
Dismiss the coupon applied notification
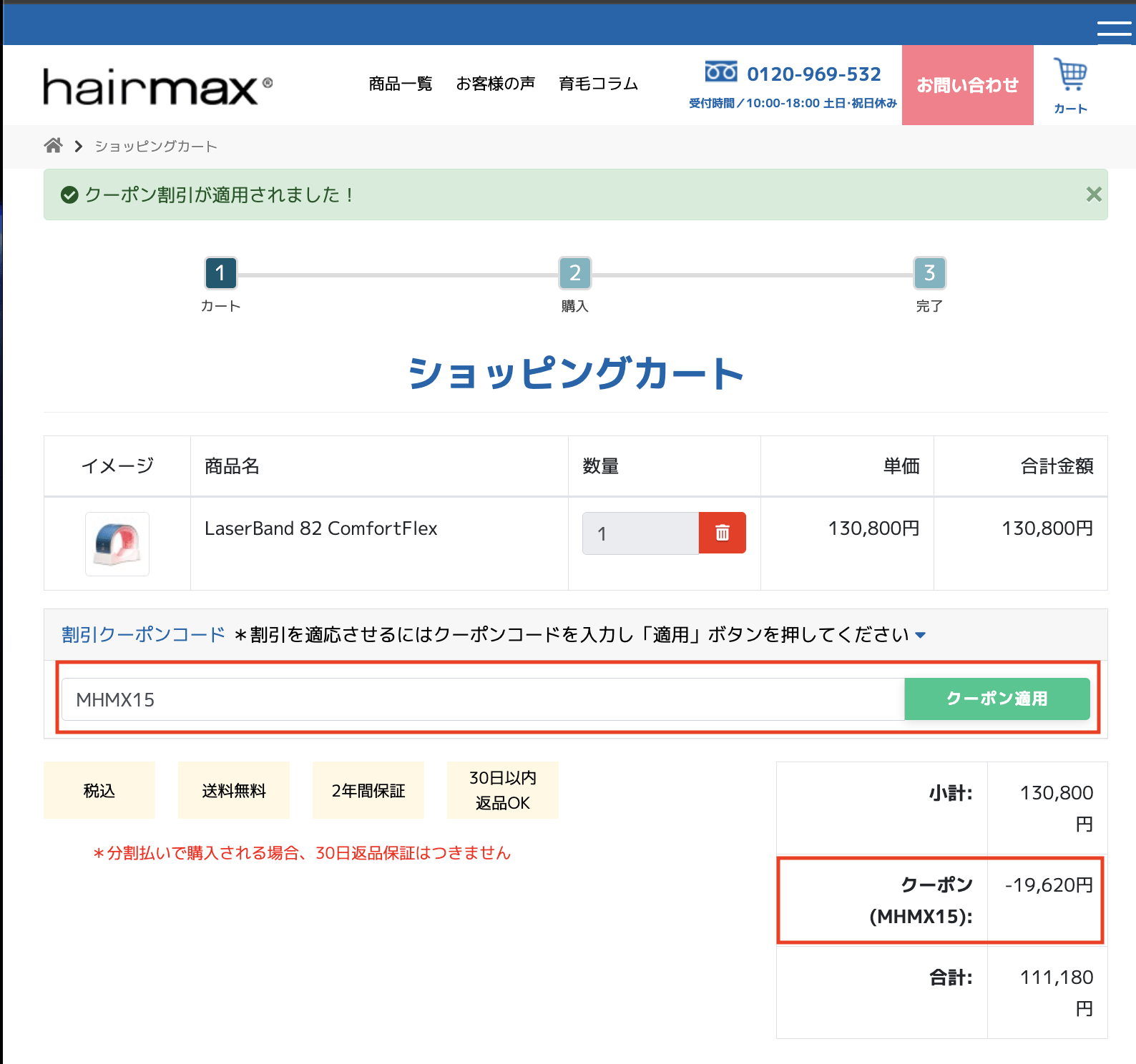pos(1094,194)
